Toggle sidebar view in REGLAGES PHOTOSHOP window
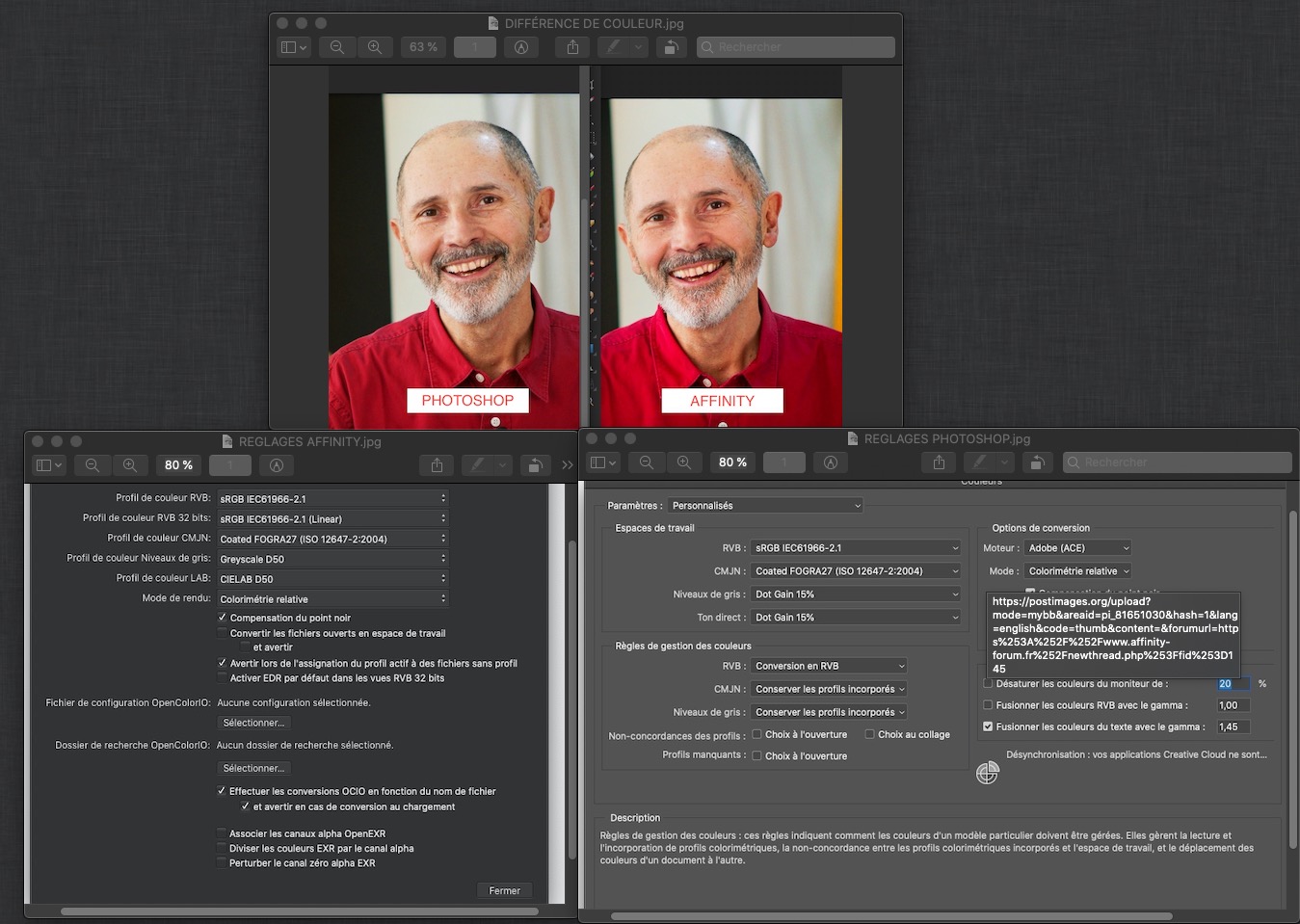1300x924 pixels. pyautogui.click(x=602, y=462)
